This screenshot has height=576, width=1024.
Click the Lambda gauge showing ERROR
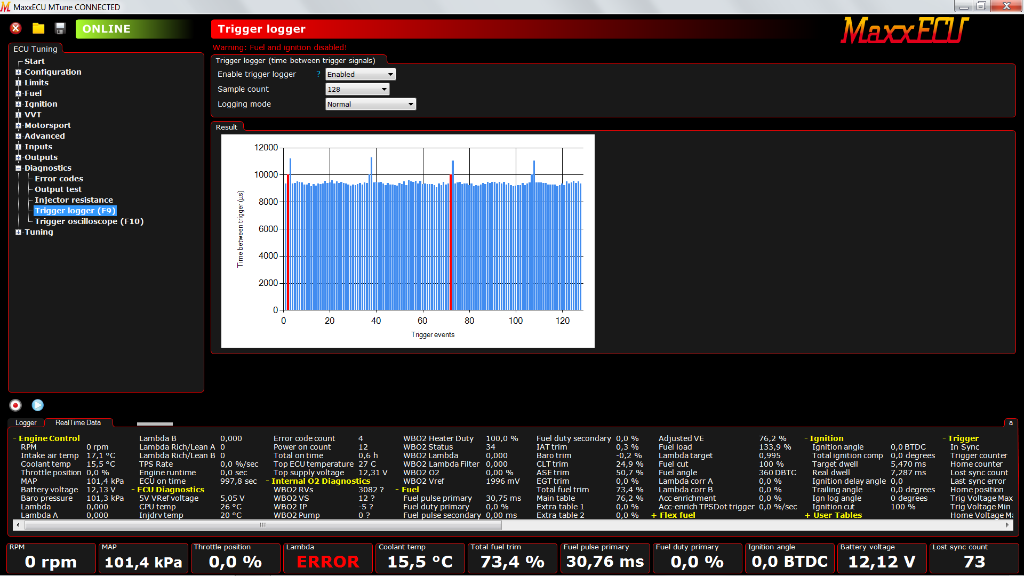pos(328,558)
